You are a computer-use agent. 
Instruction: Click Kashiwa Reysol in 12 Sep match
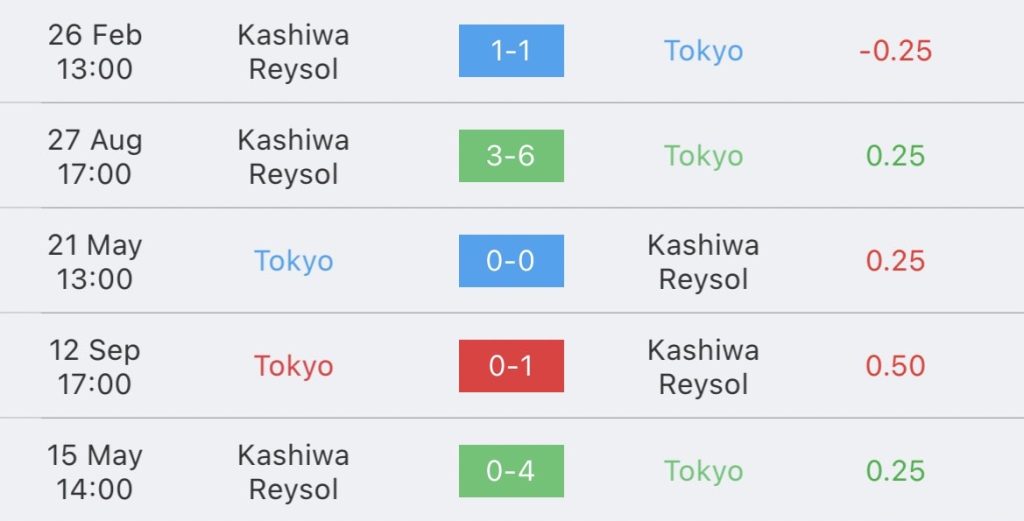(x=703, y=367)
